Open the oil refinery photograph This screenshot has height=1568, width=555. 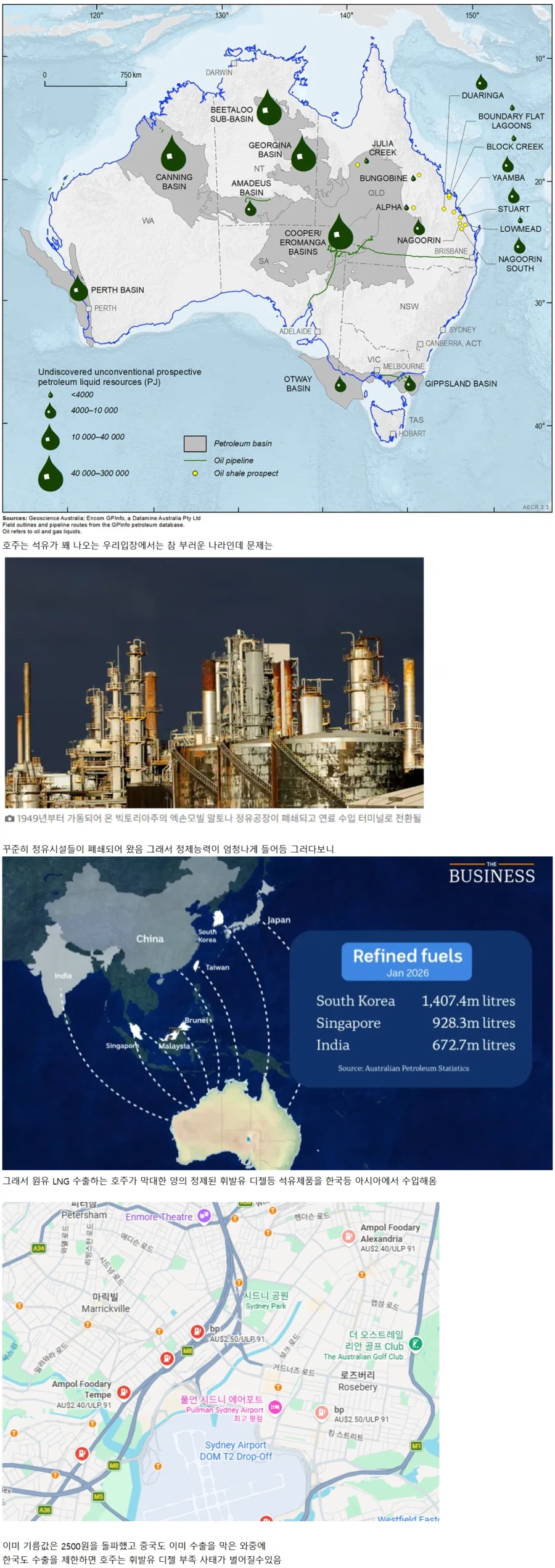point(214,683)
